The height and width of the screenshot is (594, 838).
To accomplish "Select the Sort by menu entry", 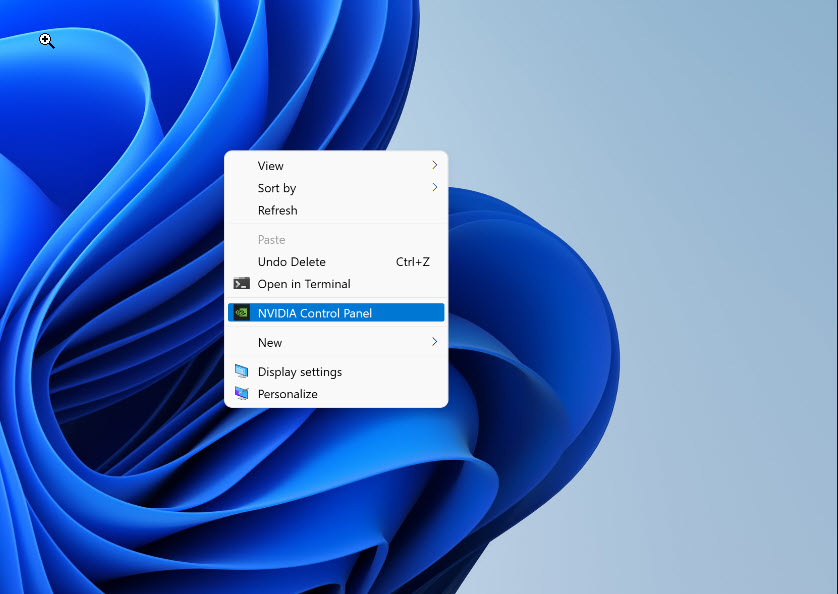I will (277, 188).
